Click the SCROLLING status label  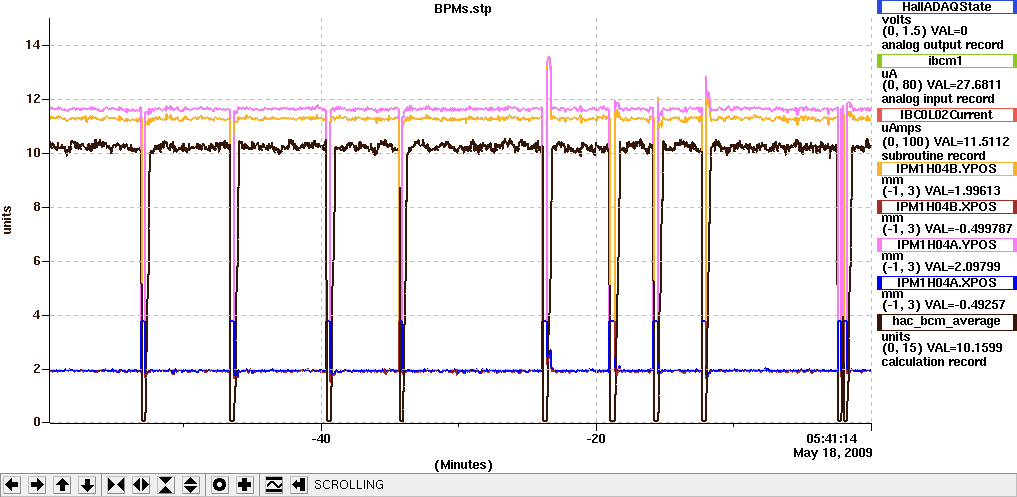349,485
